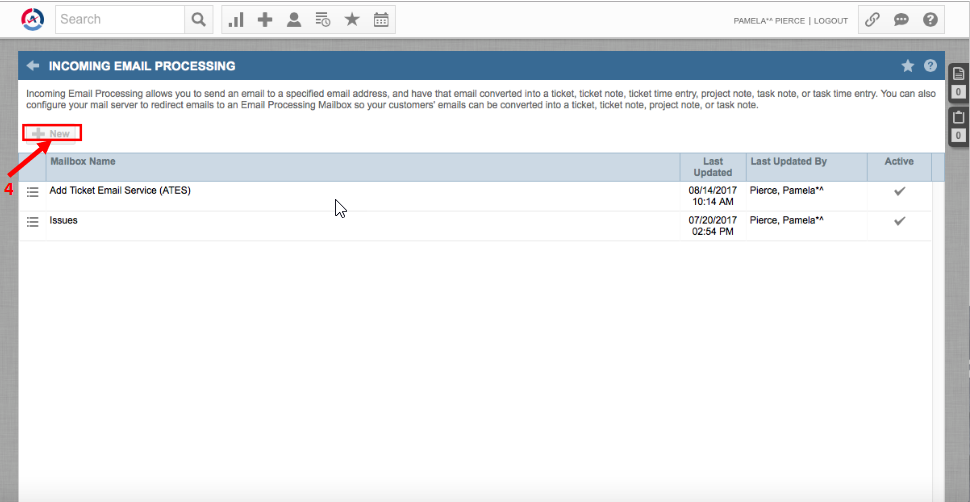This screenshot has width=970, height=502.
Task: Open the chat bubble icon
Action: pyautogui.click(x=901, y=19)
